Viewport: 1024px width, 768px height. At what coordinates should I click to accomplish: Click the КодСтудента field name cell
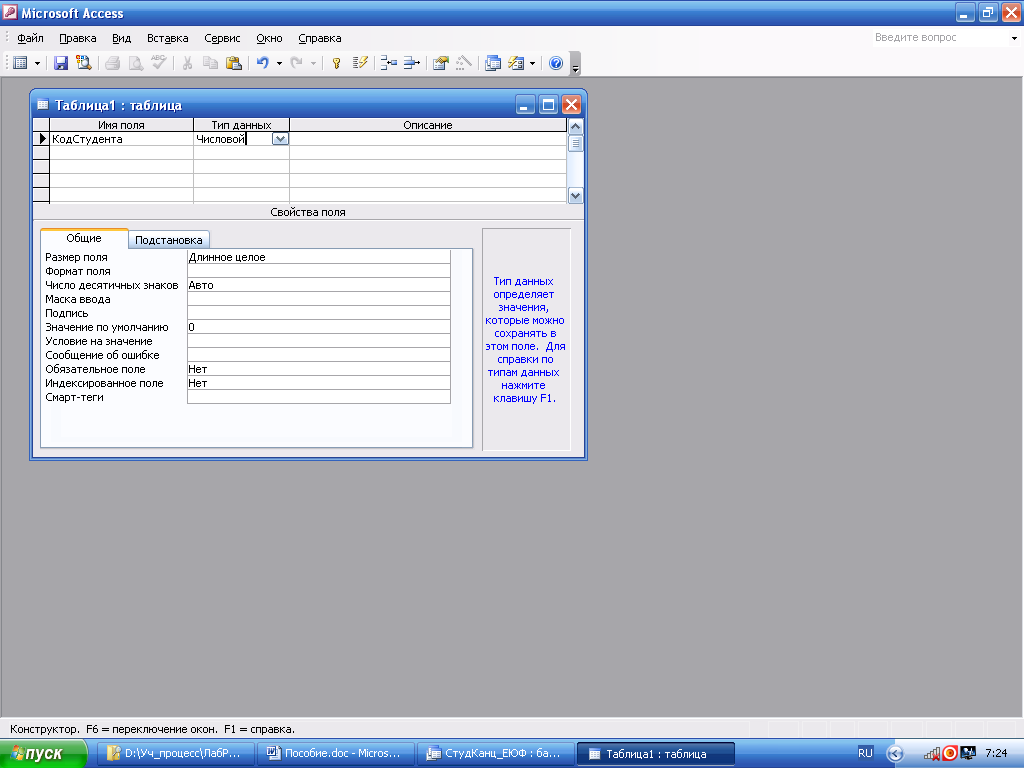[x=121, y=138]
